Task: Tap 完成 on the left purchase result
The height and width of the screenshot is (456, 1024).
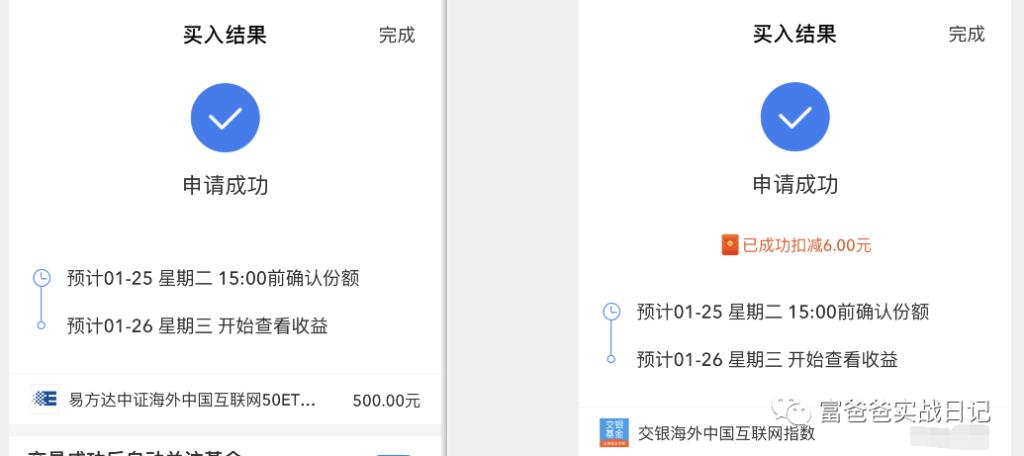Action: (x=396, y=35)
